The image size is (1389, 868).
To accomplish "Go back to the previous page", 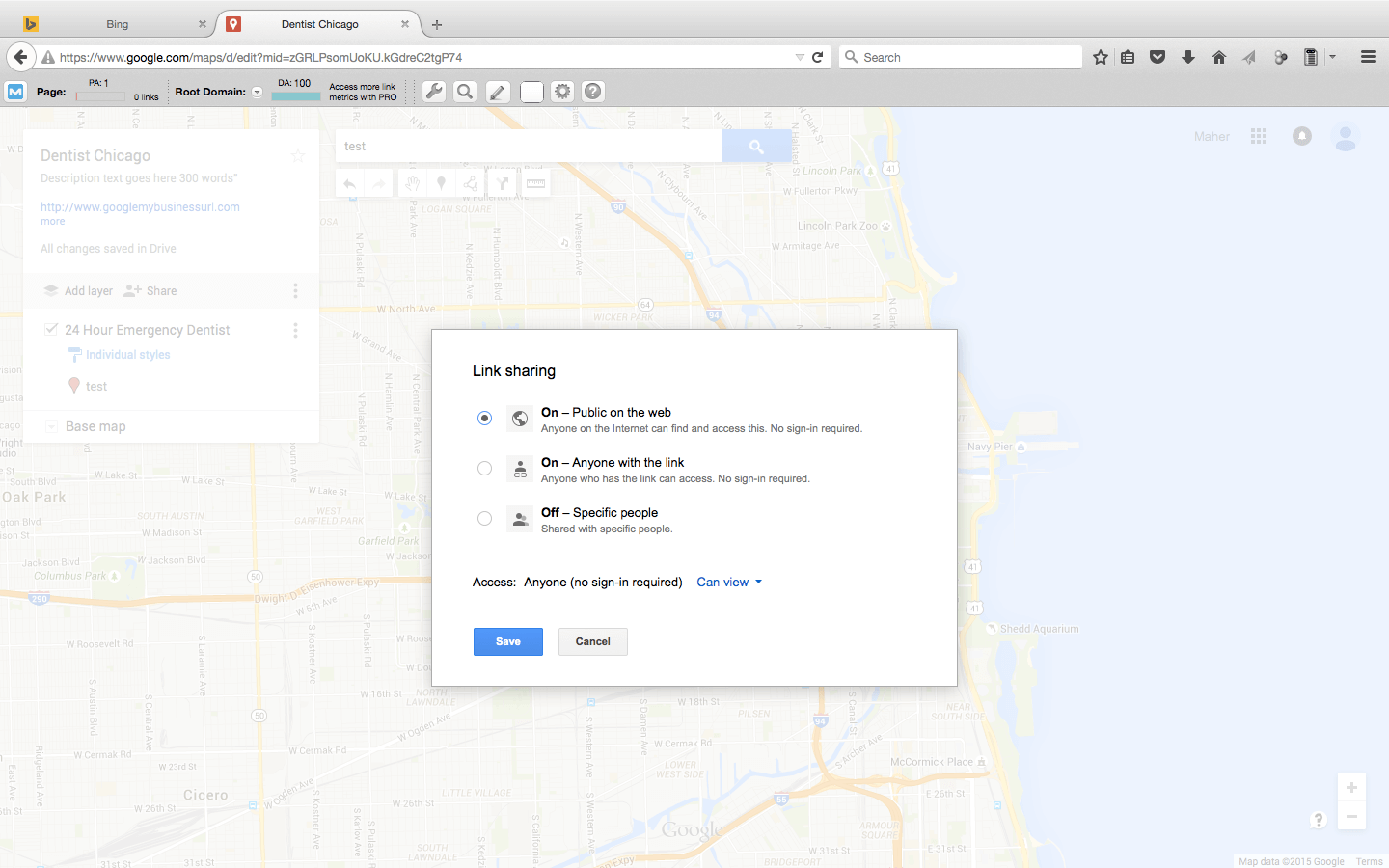I will (x=20, y=57).
